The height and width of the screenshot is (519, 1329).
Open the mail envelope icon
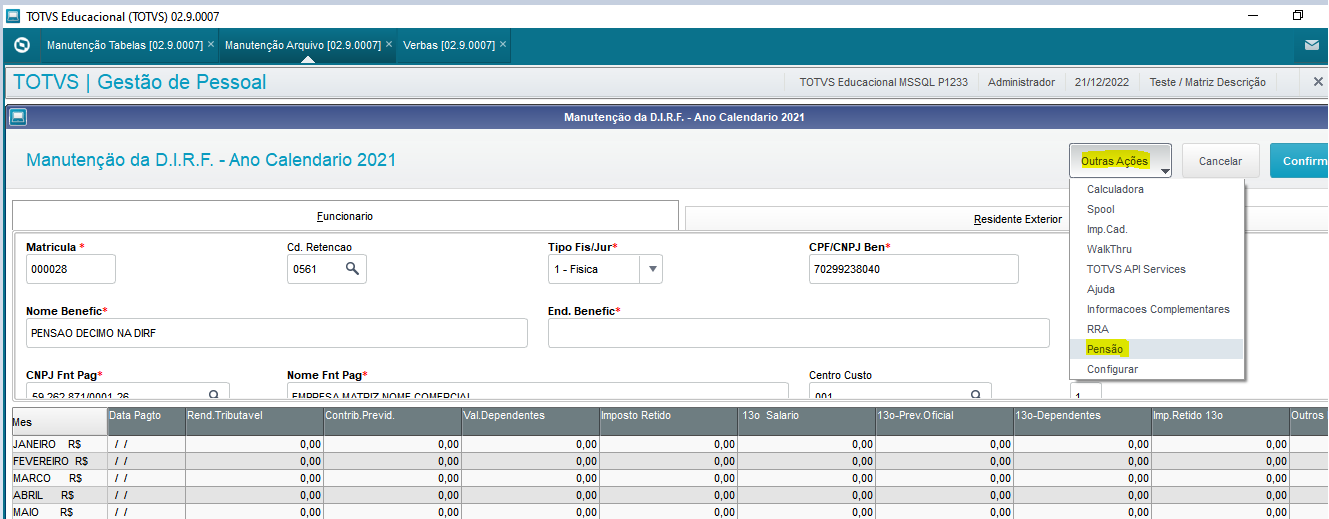tap(1312, 45)
